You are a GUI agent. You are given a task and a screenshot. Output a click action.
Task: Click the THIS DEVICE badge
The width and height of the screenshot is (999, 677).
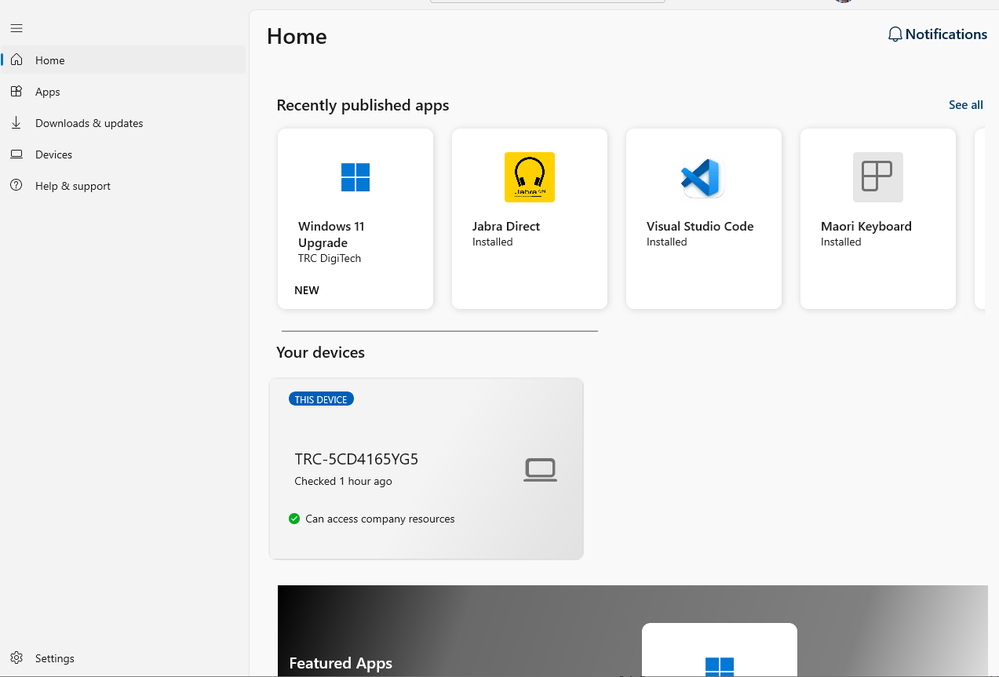point(321,399)
